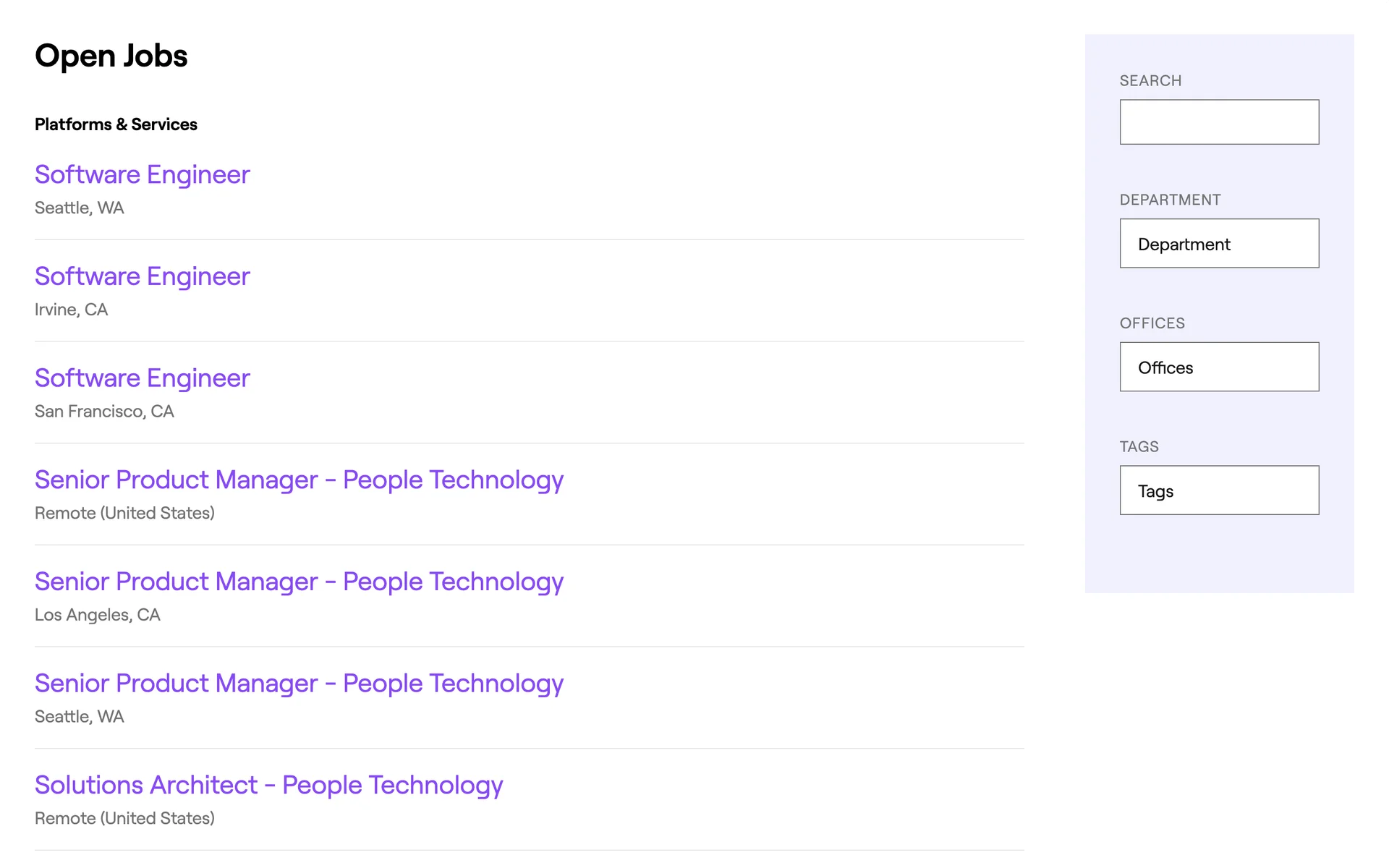
Task: Click the DEPARTMENT filter label
Action: point(1170,200)
